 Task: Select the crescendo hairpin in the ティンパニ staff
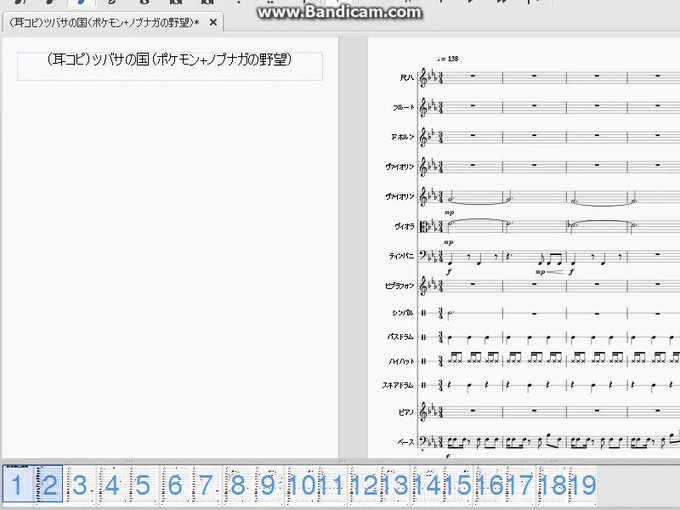[555, 272]
